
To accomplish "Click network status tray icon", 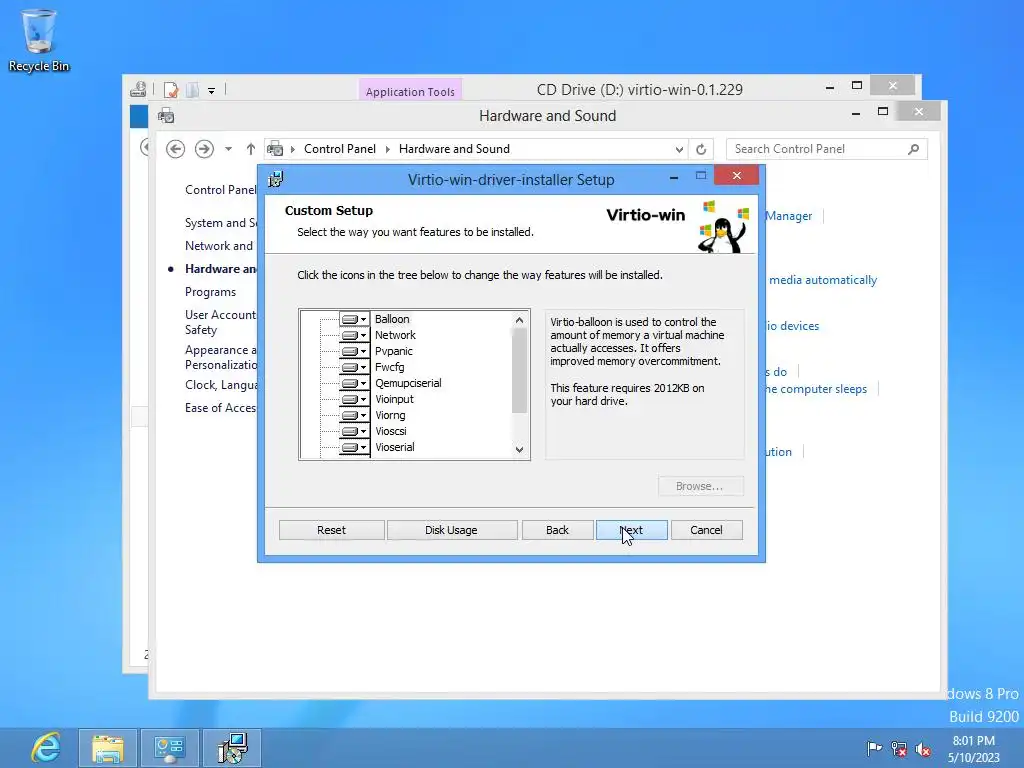I will (x=899, y=749).
